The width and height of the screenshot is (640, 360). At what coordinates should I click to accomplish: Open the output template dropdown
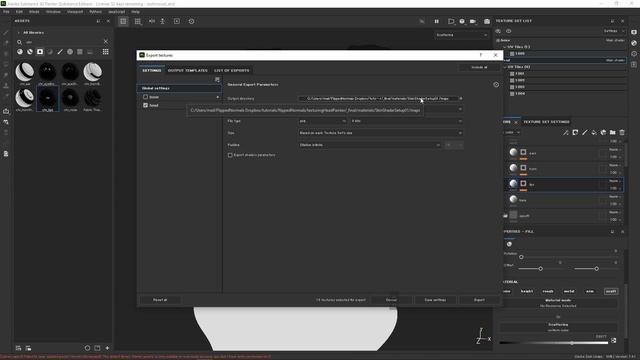point(460,109)
